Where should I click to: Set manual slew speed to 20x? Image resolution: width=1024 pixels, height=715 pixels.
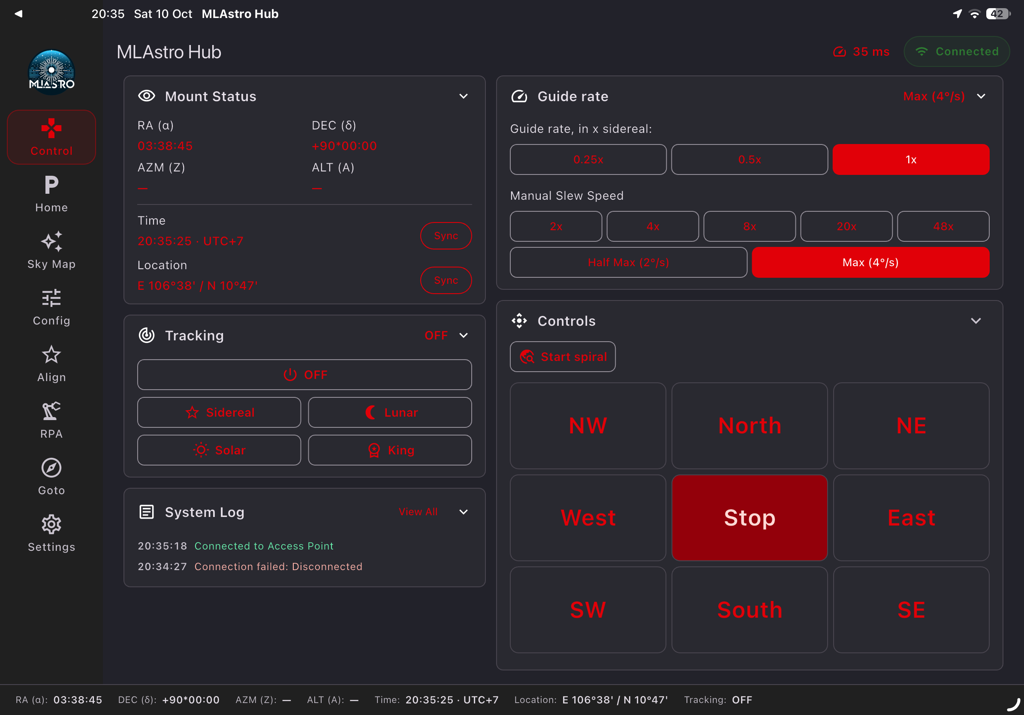846,227
